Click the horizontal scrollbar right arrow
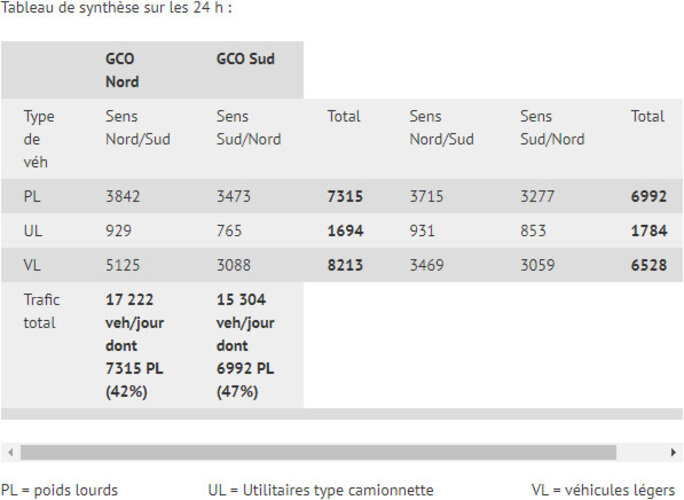 (x=675, y=452)
